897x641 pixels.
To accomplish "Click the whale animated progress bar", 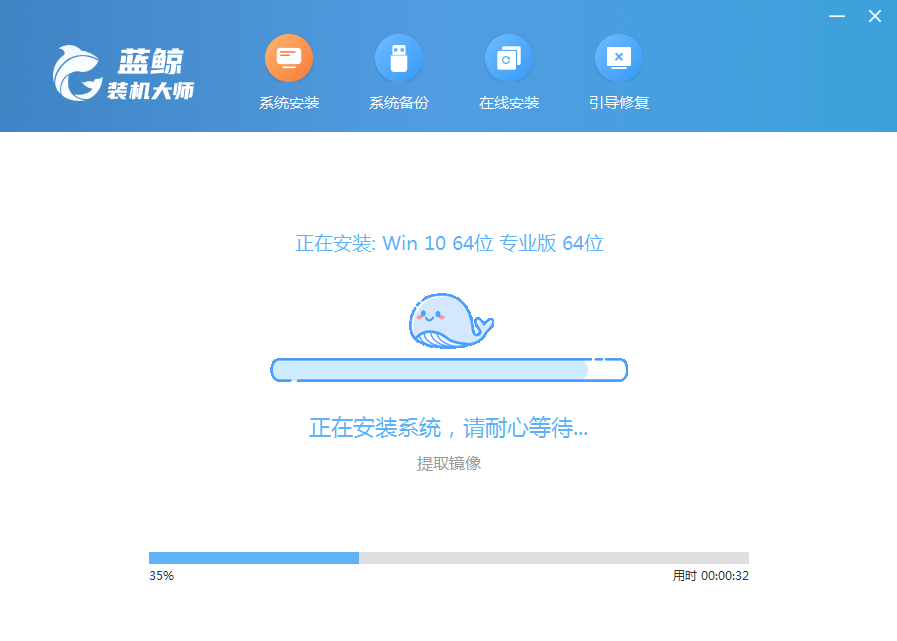I will tap(449, 370).
